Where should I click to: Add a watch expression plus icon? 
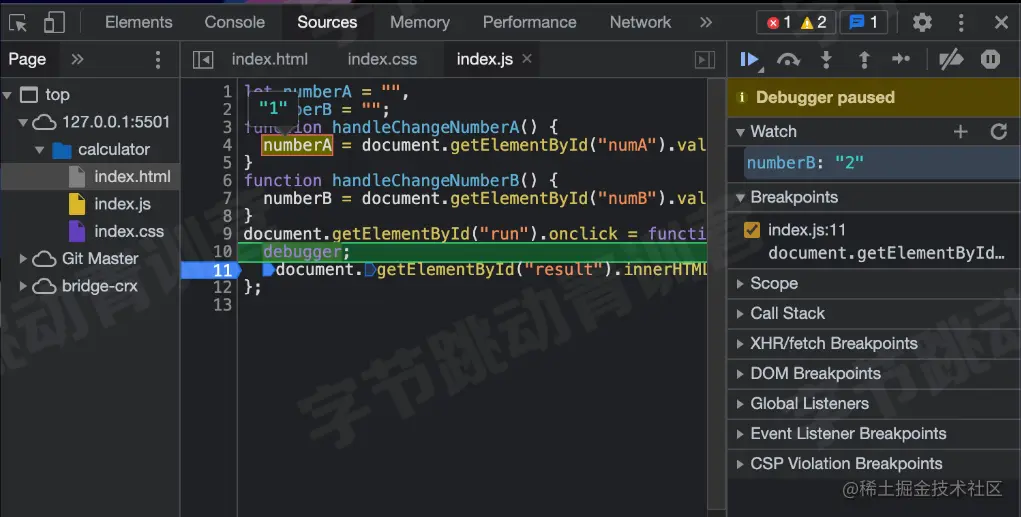pyautogui.click(x=960, y=132)
